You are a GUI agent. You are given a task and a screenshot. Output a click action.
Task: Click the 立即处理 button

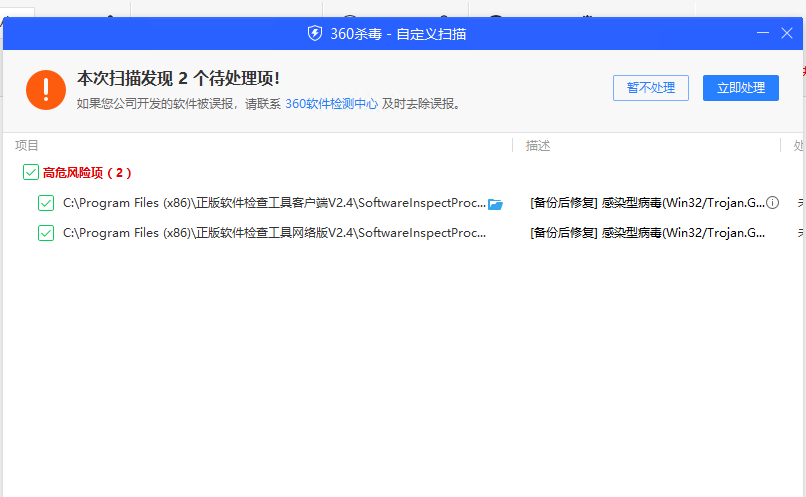741,88
